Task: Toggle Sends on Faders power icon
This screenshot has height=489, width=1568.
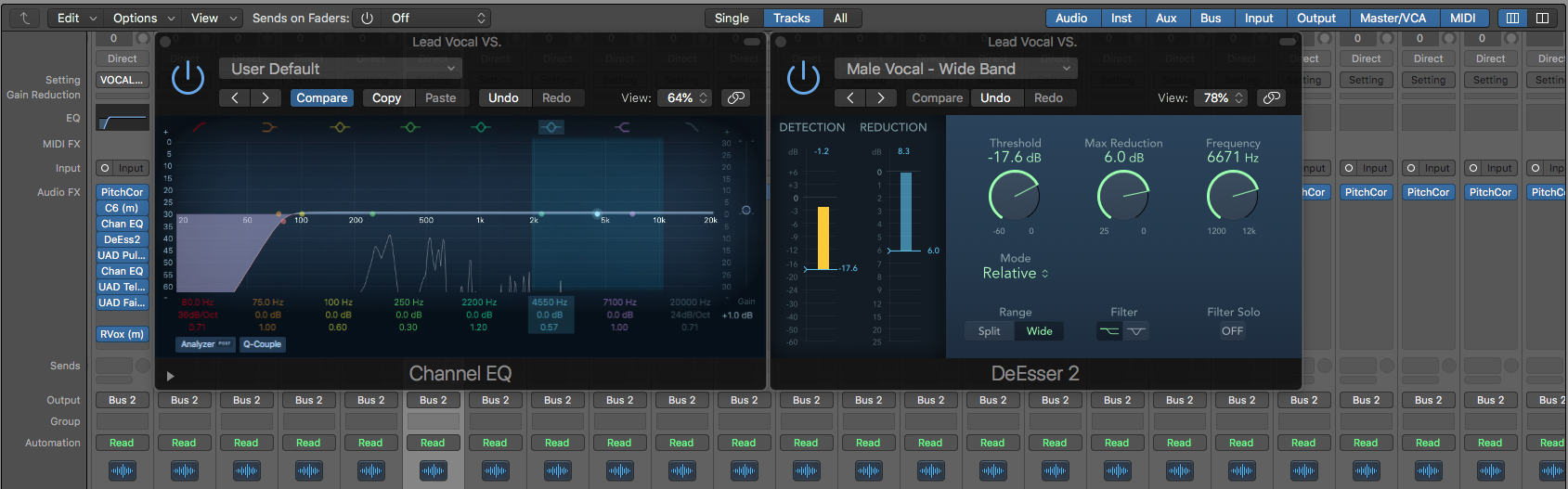Action: tap(368, 18)
